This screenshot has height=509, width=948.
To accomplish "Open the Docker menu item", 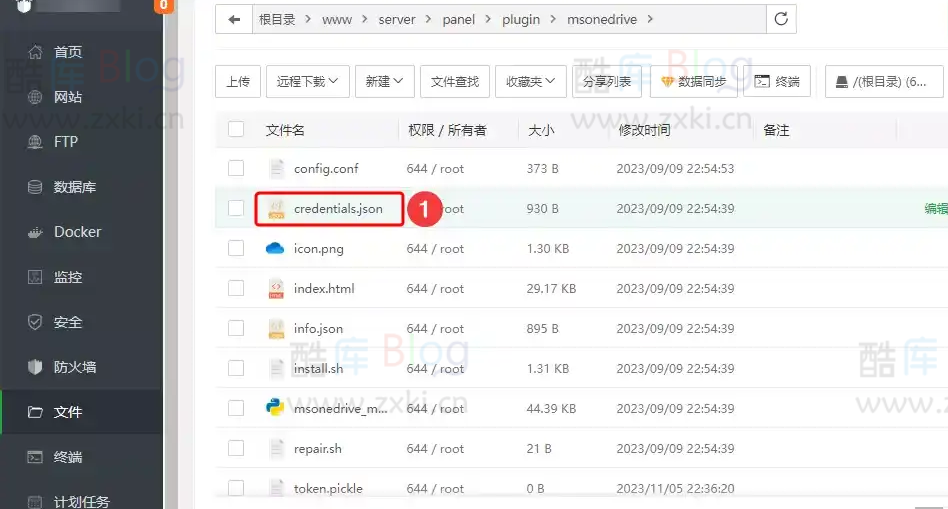I will coord(77,232).
